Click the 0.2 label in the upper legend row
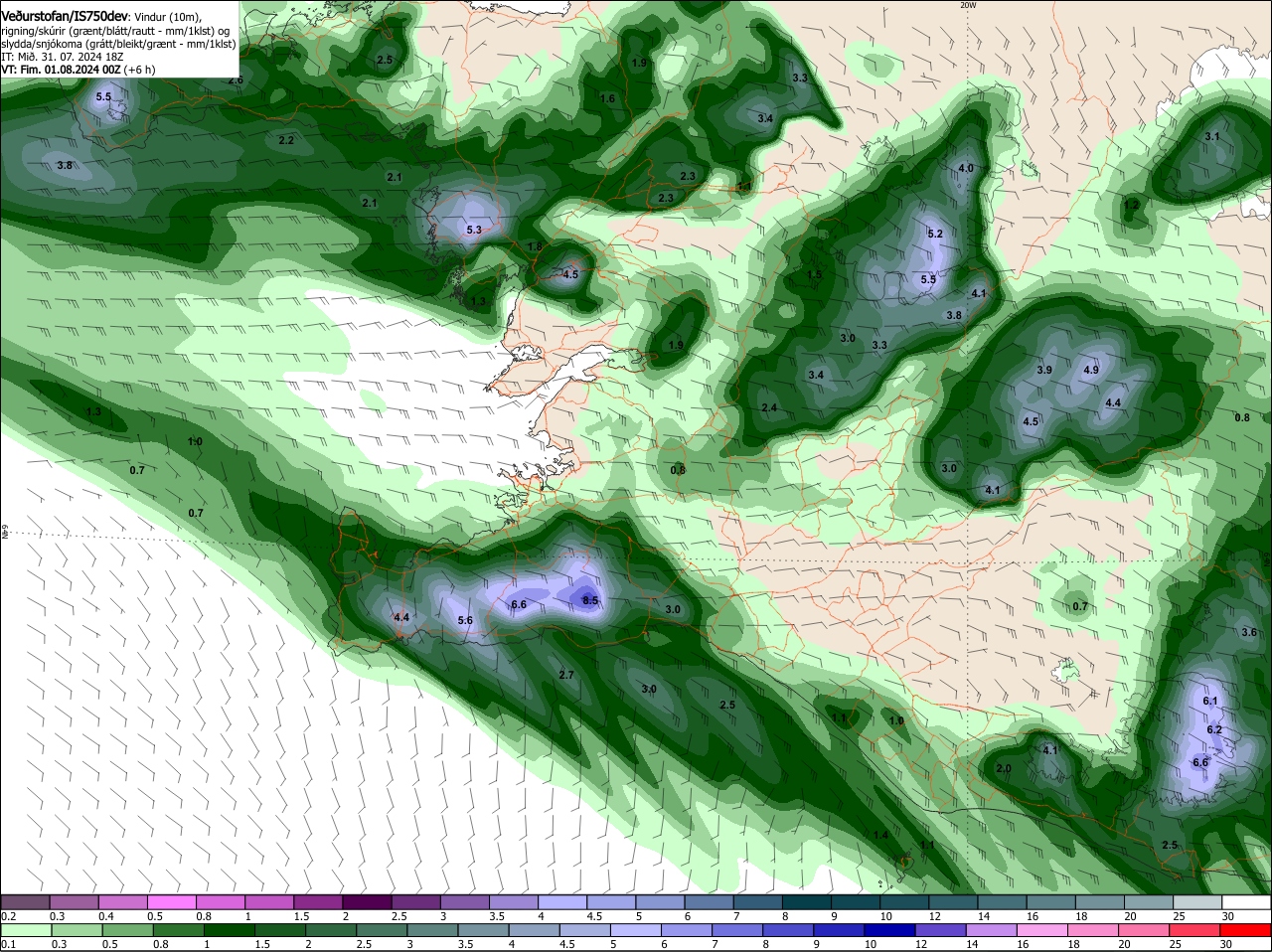 8,916
